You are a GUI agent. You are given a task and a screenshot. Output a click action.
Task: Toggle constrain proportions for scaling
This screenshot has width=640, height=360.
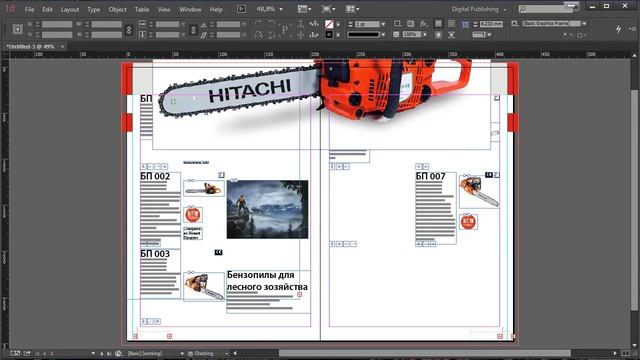(193, 30)
